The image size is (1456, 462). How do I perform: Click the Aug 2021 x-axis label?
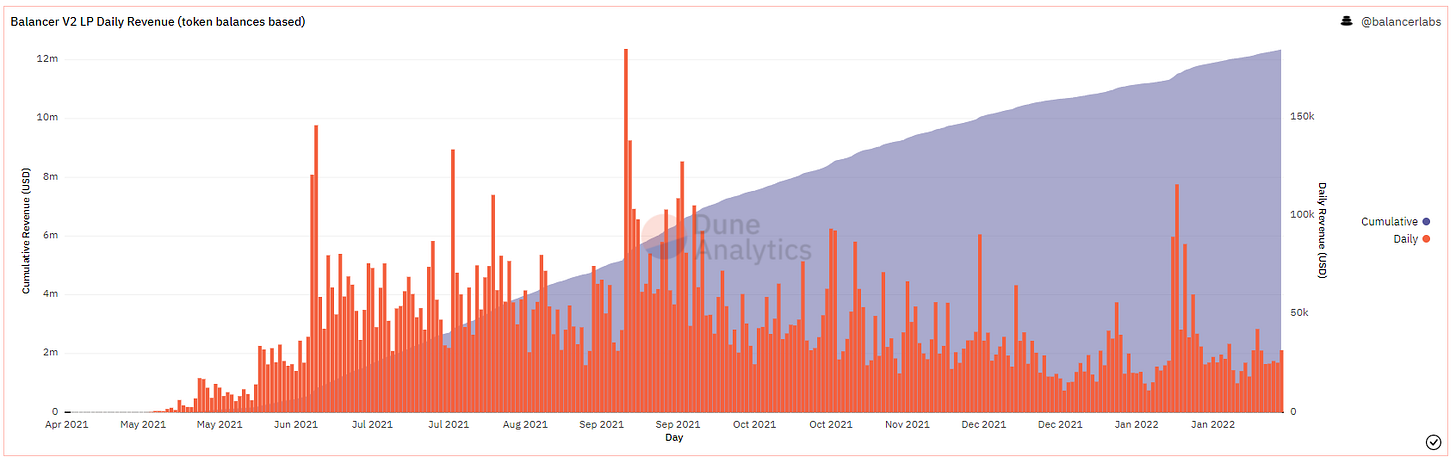tap(525, 425)
